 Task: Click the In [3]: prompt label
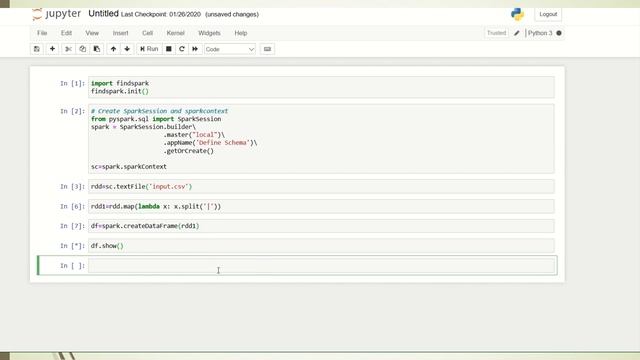coord(72,187)
